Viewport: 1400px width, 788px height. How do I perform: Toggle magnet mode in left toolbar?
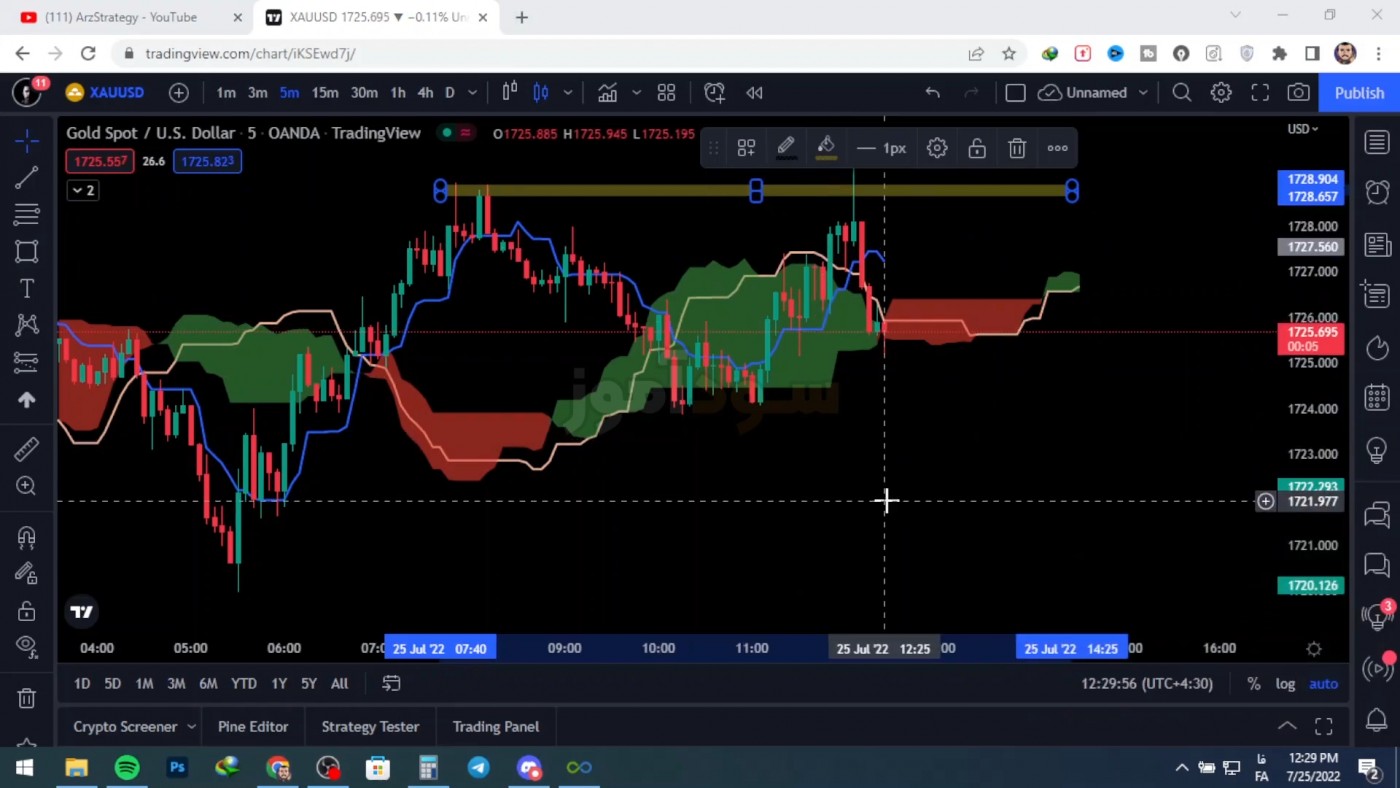click(x=27, y=537)
